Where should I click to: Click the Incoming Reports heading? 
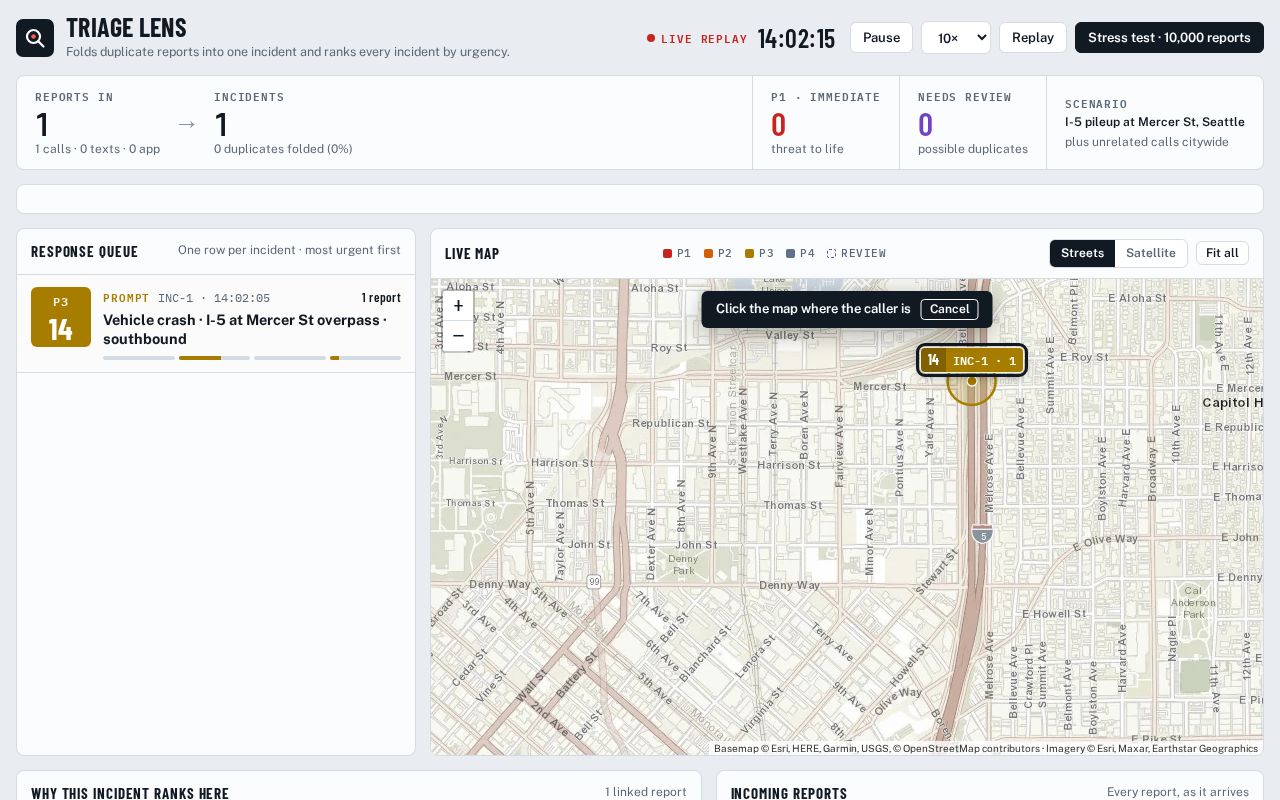(x=789, y=793)
